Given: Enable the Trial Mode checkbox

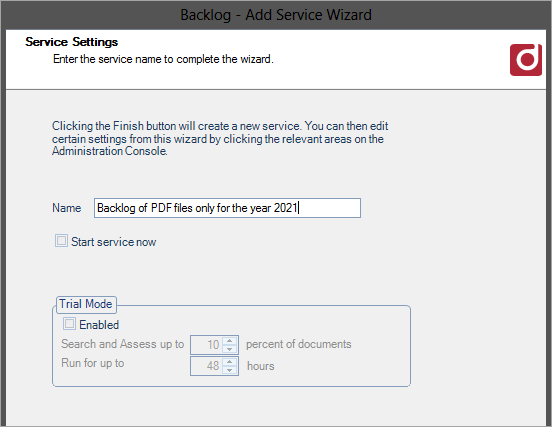Looking at the screenshot, I should pos(69,324).
